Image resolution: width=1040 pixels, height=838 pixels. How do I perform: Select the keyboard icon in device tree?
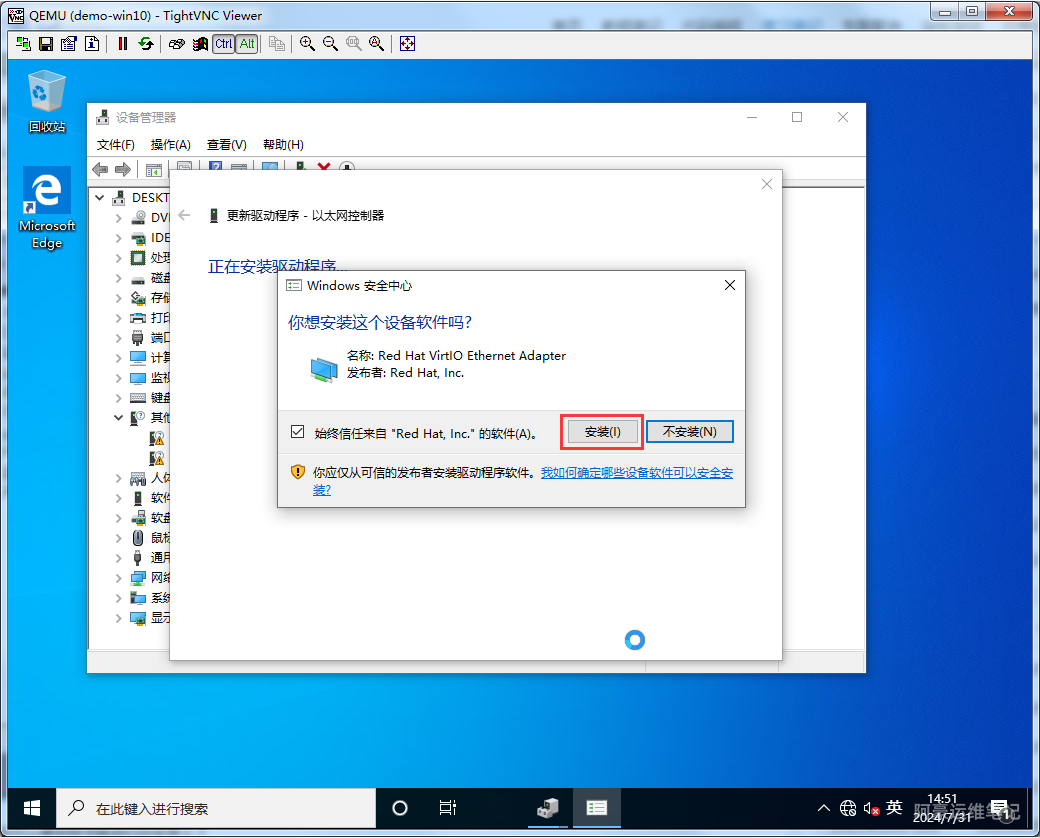coord(138,397)
